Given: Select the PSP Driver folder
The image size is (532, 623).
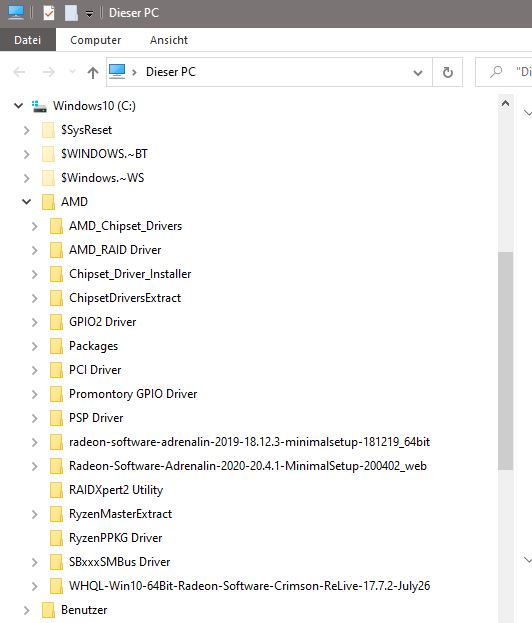Looking at the screenshot, I should [x=96, y=418].
